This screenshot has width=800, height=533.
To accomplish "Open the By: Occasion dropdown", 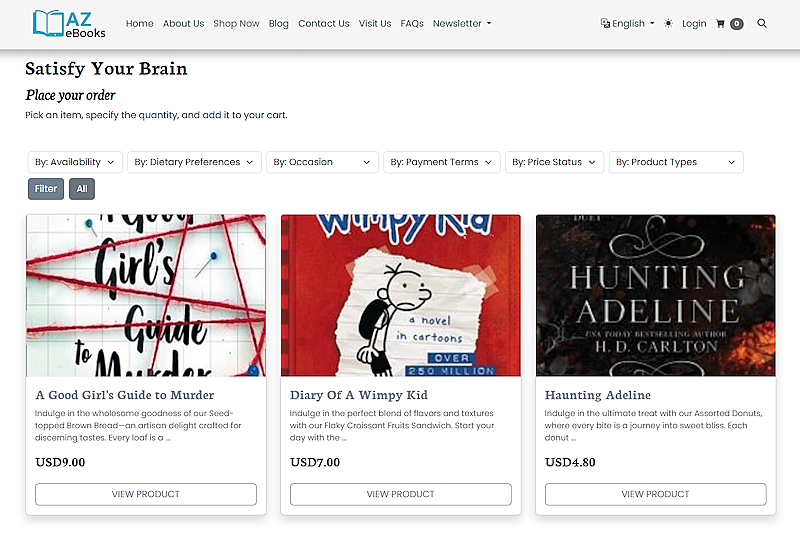I will pos(322,162).
